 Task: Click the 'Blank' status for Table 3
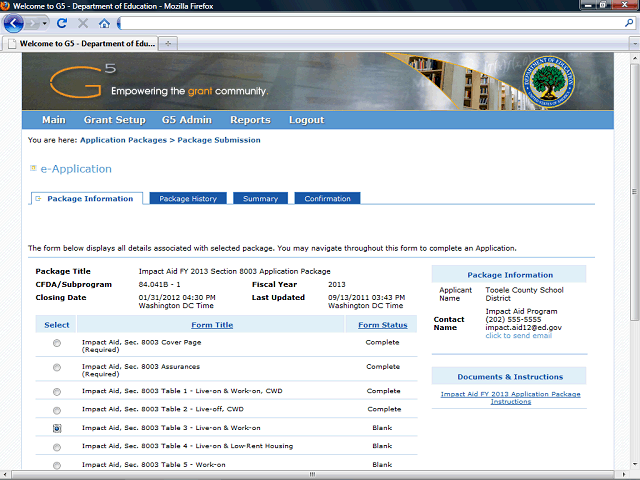click(382, 428)
